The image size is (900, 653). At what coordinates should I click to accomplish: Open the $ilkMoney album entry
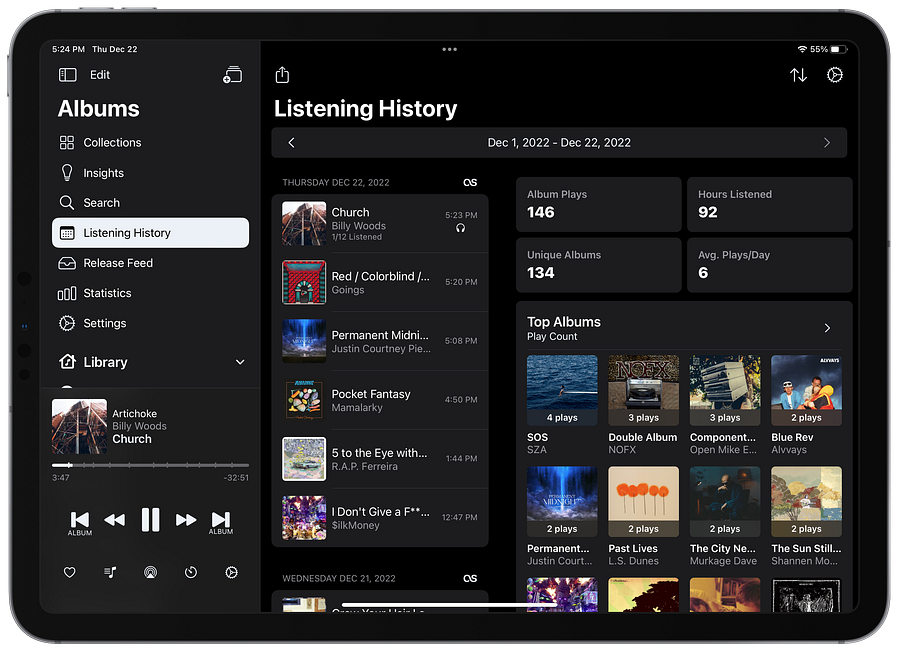point(380,518)
